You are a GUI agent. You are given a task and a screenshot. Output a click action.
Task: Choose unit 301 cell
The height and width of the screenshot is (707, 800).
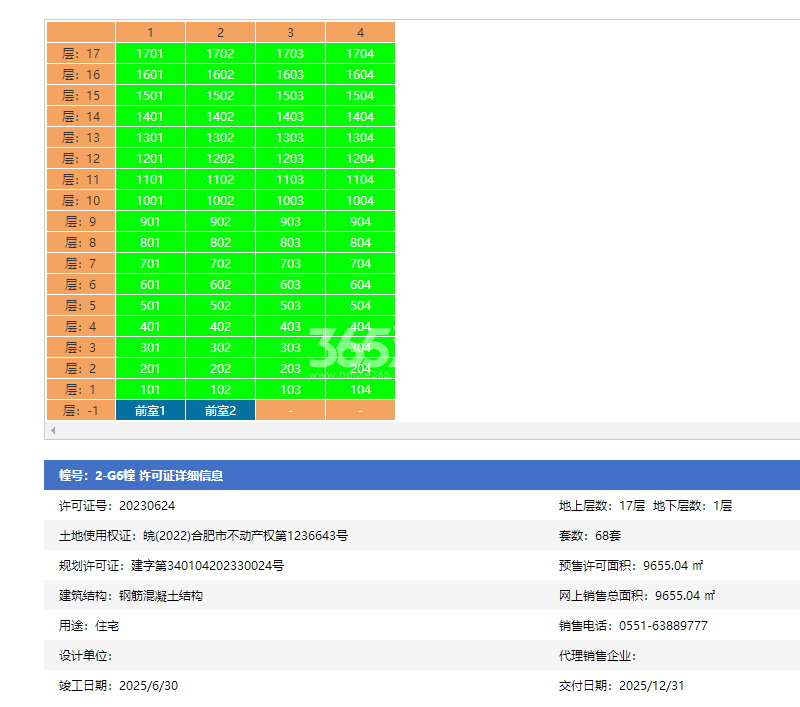[150, 347]
